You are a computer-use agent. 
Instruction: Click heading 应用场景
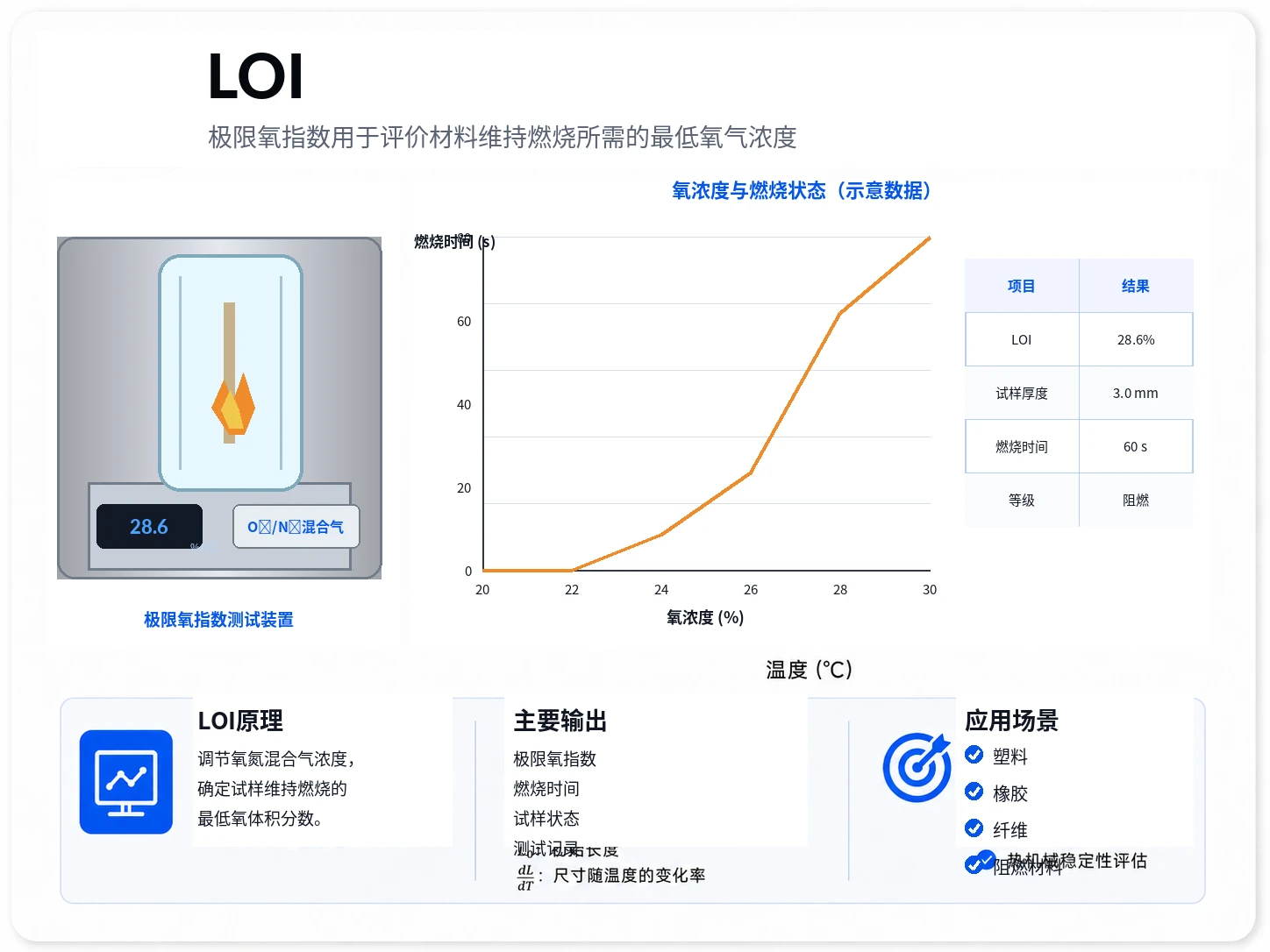point(1012,721)
